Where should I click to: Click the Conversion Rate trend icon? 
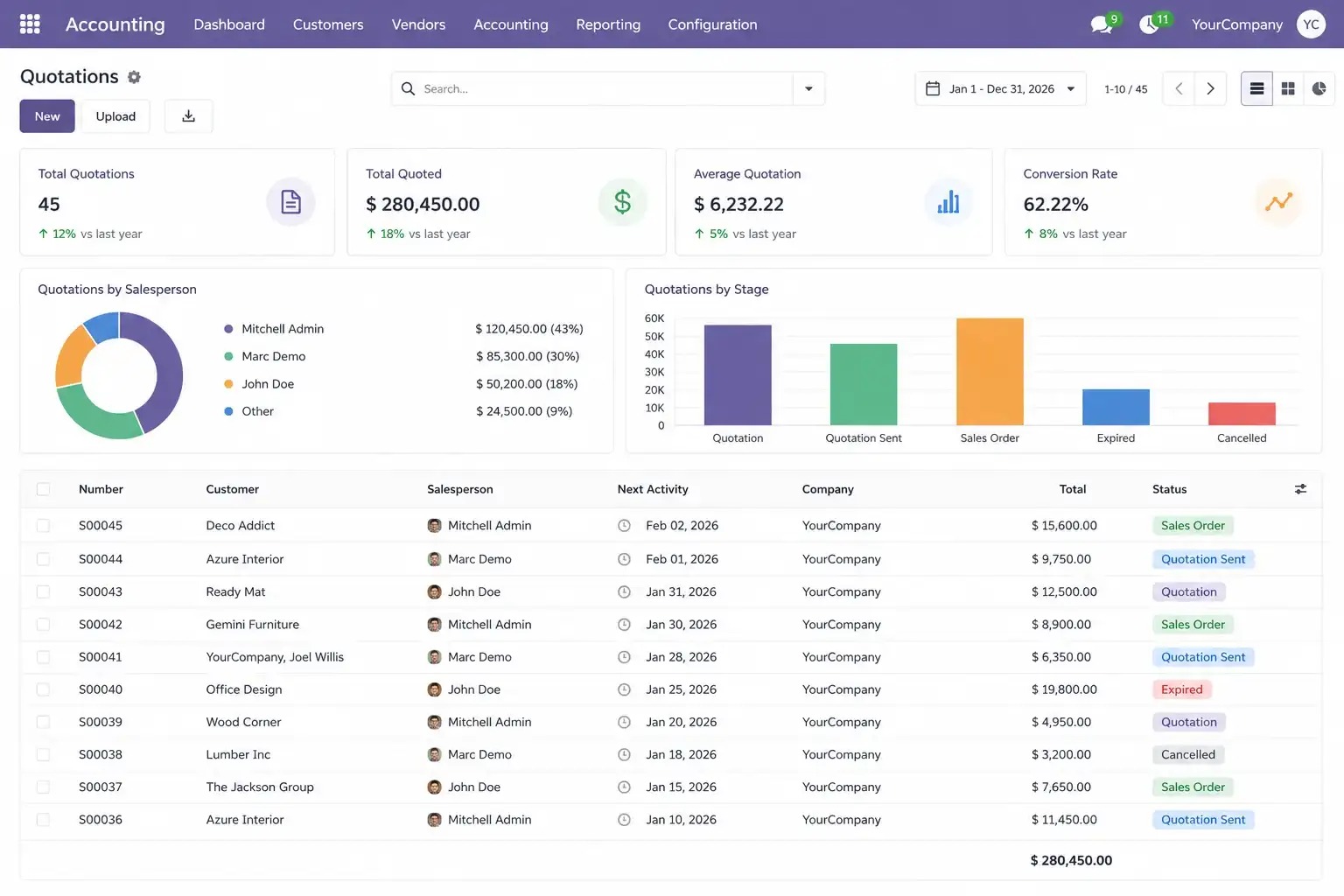click(1278, 202)
